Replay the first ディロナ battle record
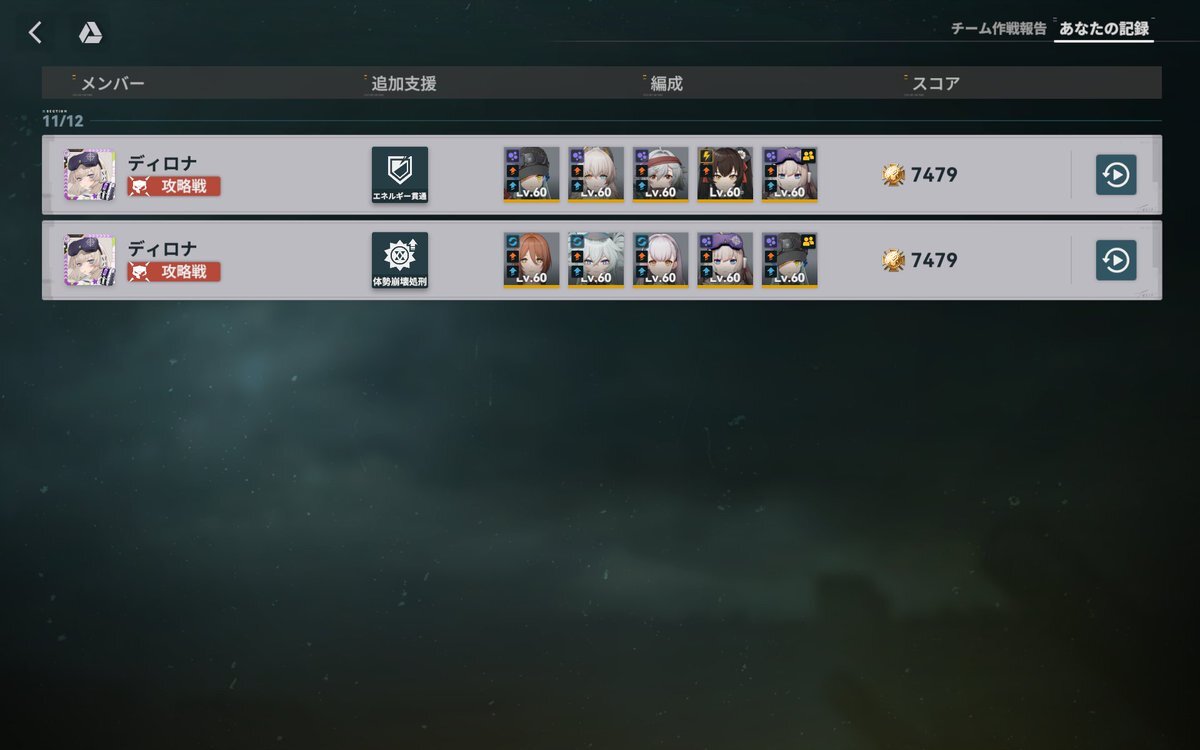Screen dimensions: 1200x750 pyautogui.click(x=1116, y=175)
